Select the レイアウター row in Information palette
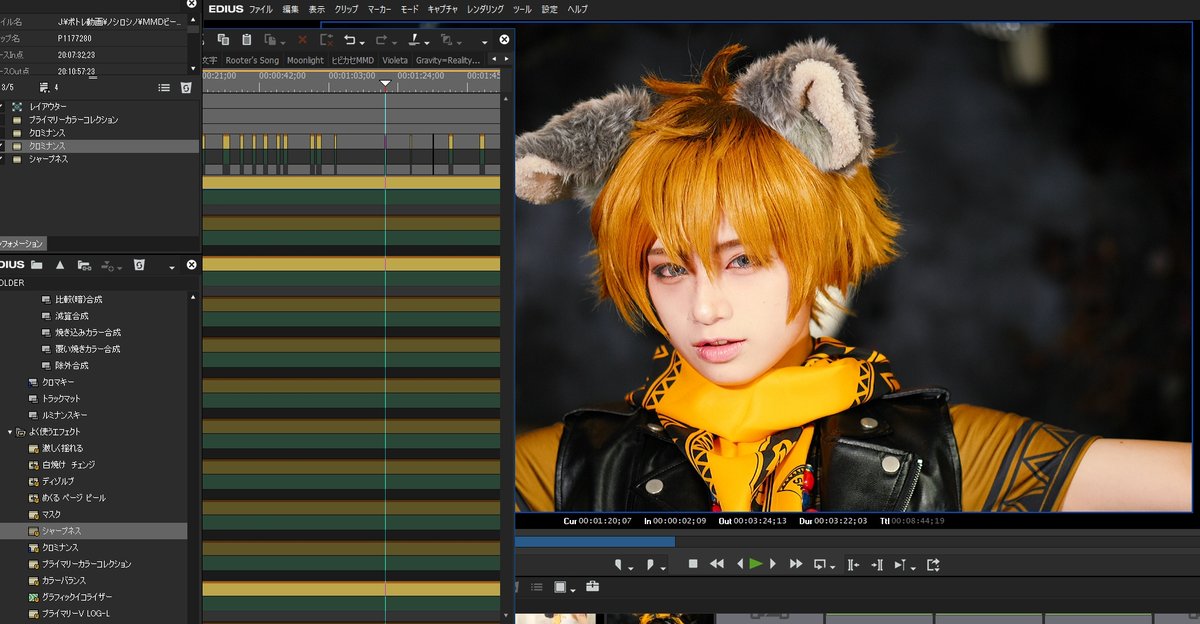 (x=100, y=106)
